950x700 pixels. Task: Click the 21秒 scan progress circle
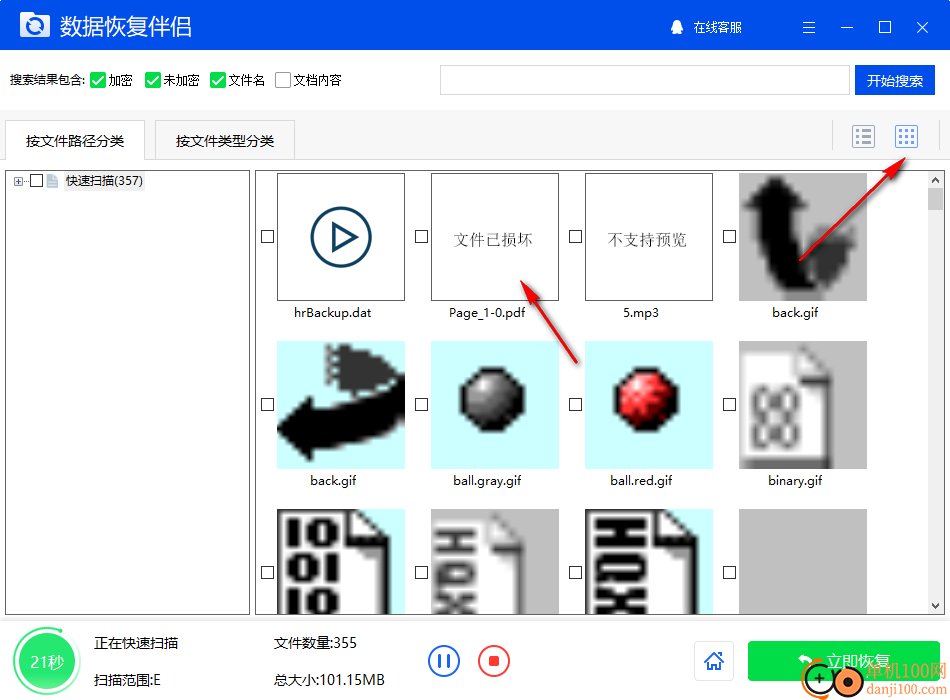point(47,661)
